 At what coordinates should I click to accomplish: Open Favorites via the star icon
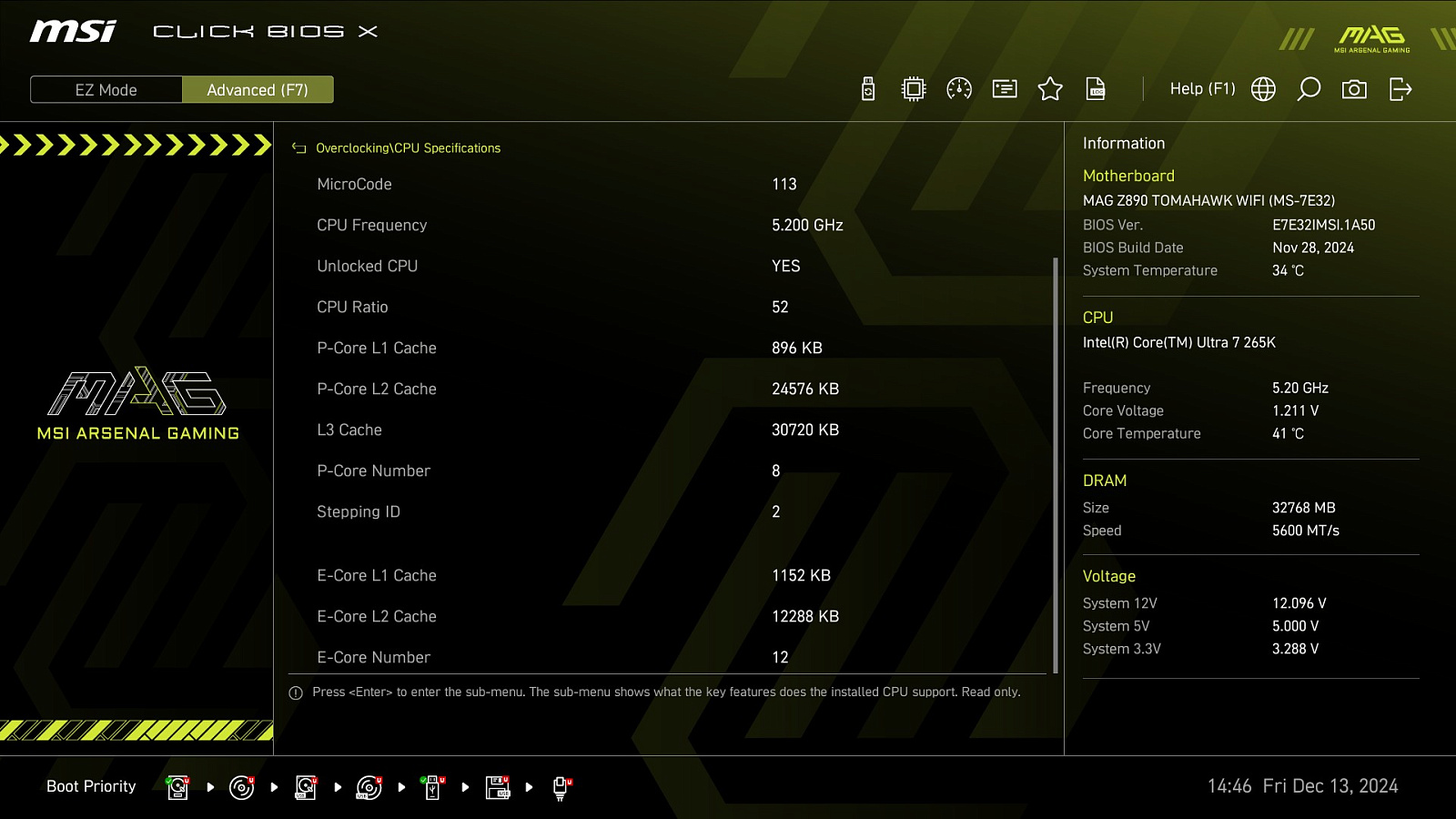(1050, 89)
